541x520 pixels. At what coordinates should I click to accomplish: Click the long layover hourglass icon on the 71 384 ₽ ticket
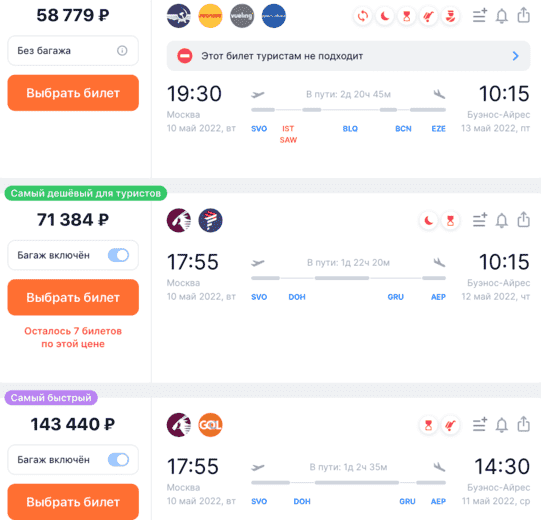tap(450, 220)
